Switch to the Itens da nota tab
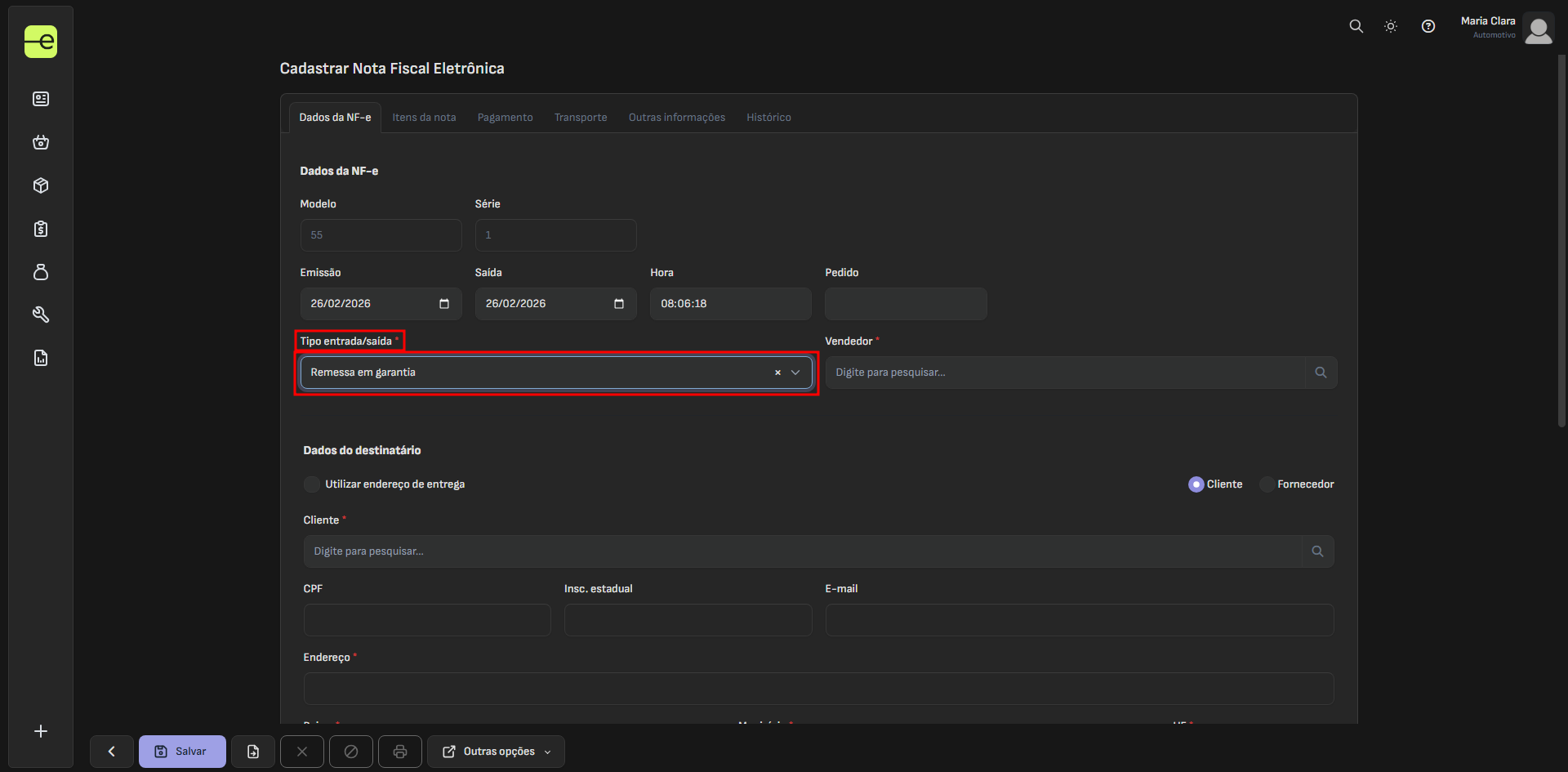The width and height of the screenshot is (1568, 772). pos(424,118)
